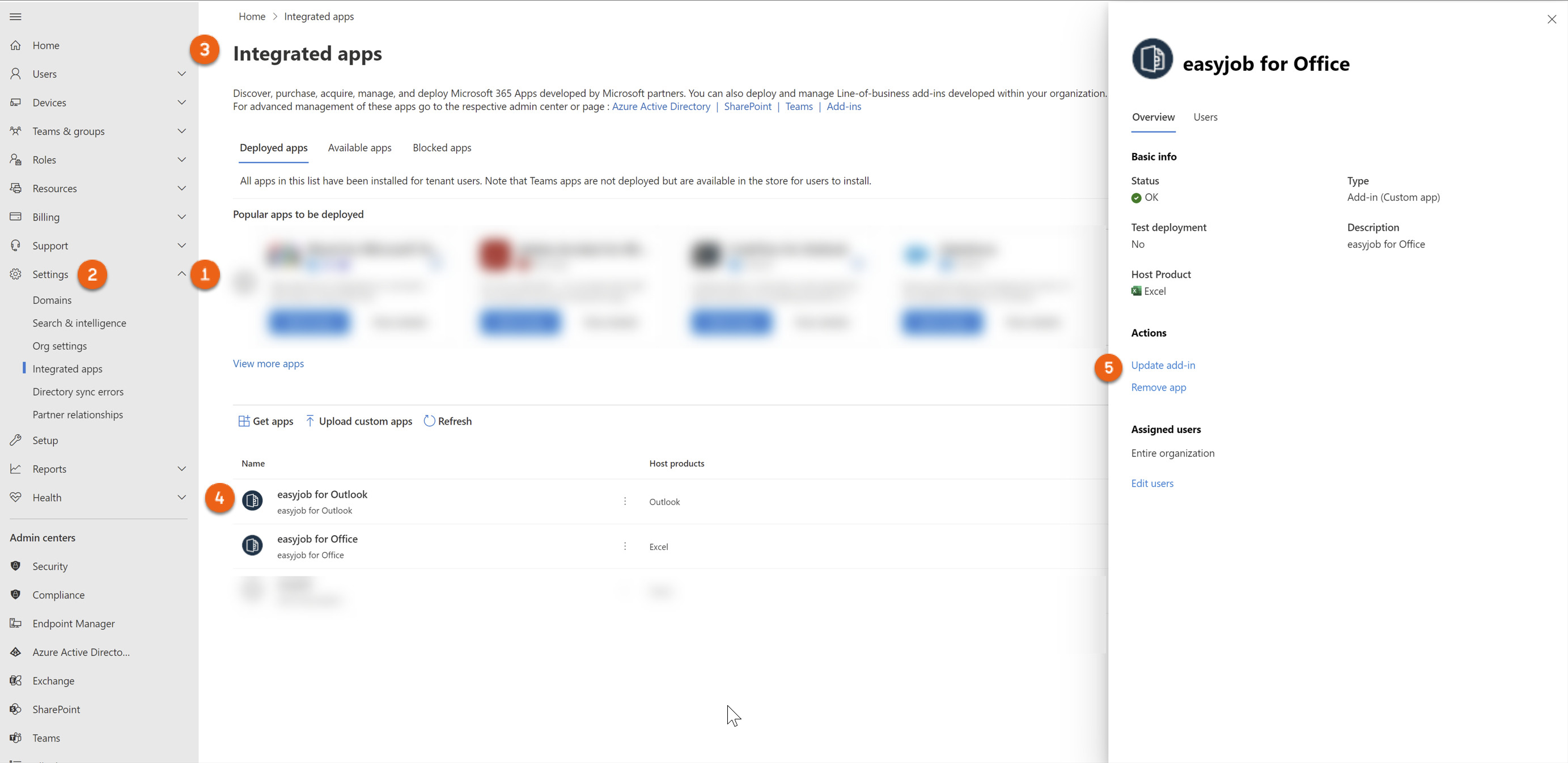Open Exchange admin center icon

[16, 680]
